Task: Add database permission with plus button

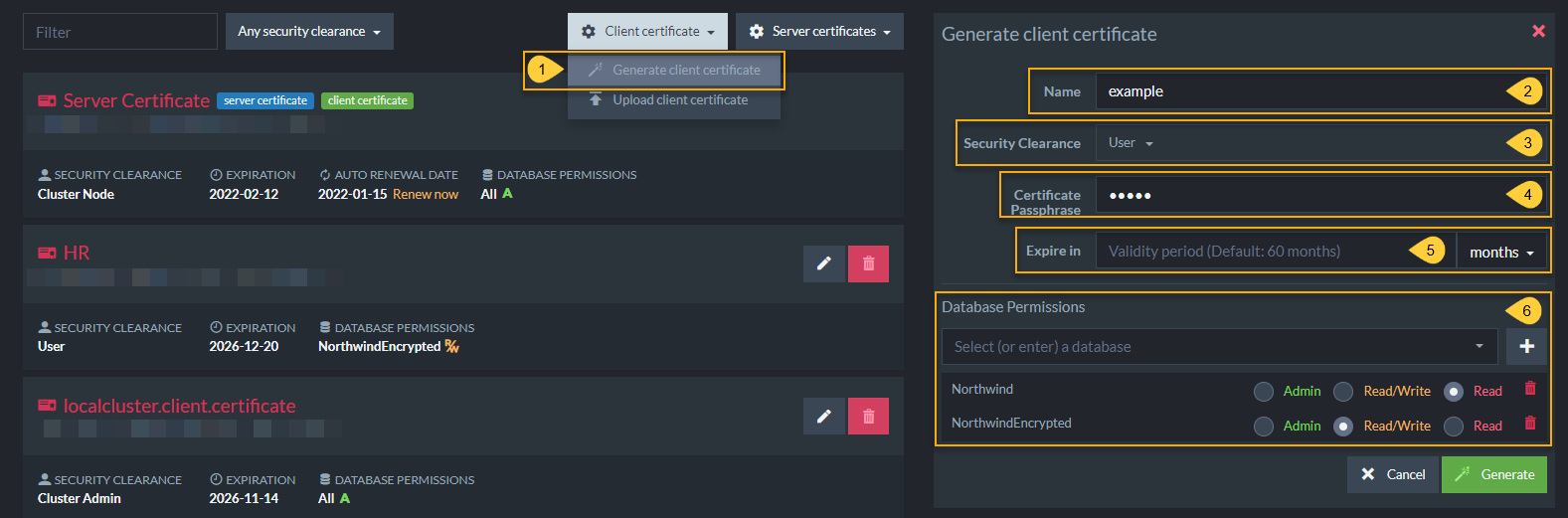Action: point(1526,346)
